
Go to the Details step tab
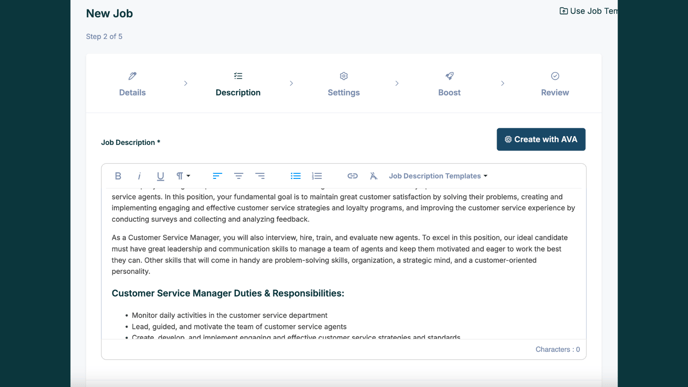pos(132,84)
